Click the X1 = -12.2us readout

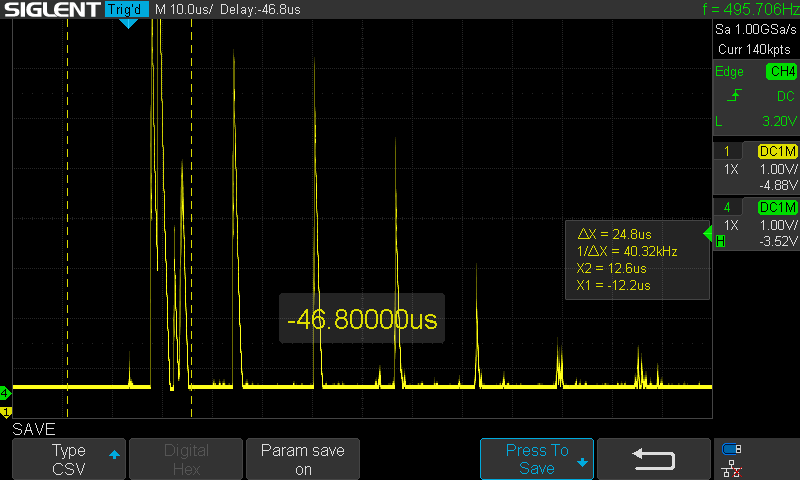(613, 285)
